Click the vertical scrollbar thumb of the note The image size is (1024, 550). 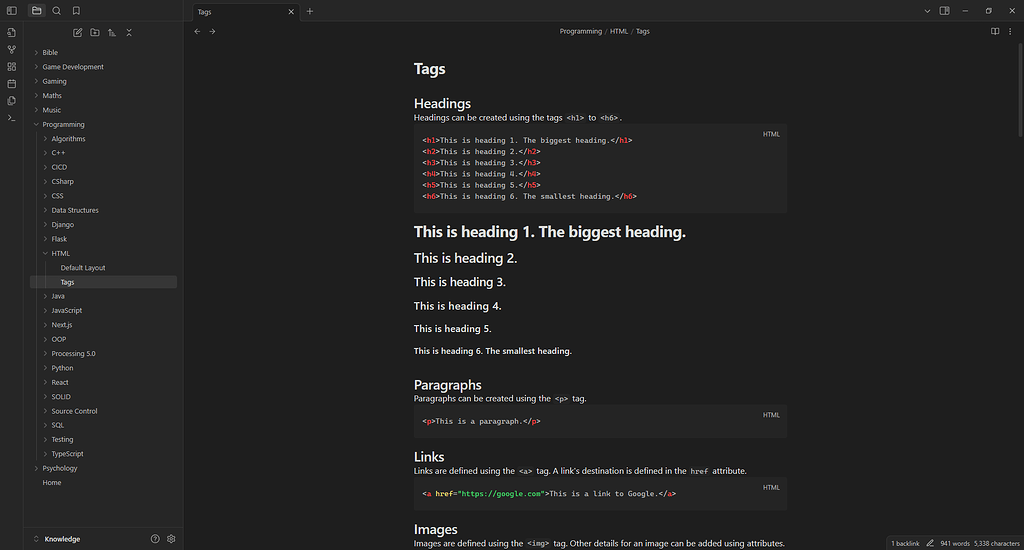(x=1020, y=90)
